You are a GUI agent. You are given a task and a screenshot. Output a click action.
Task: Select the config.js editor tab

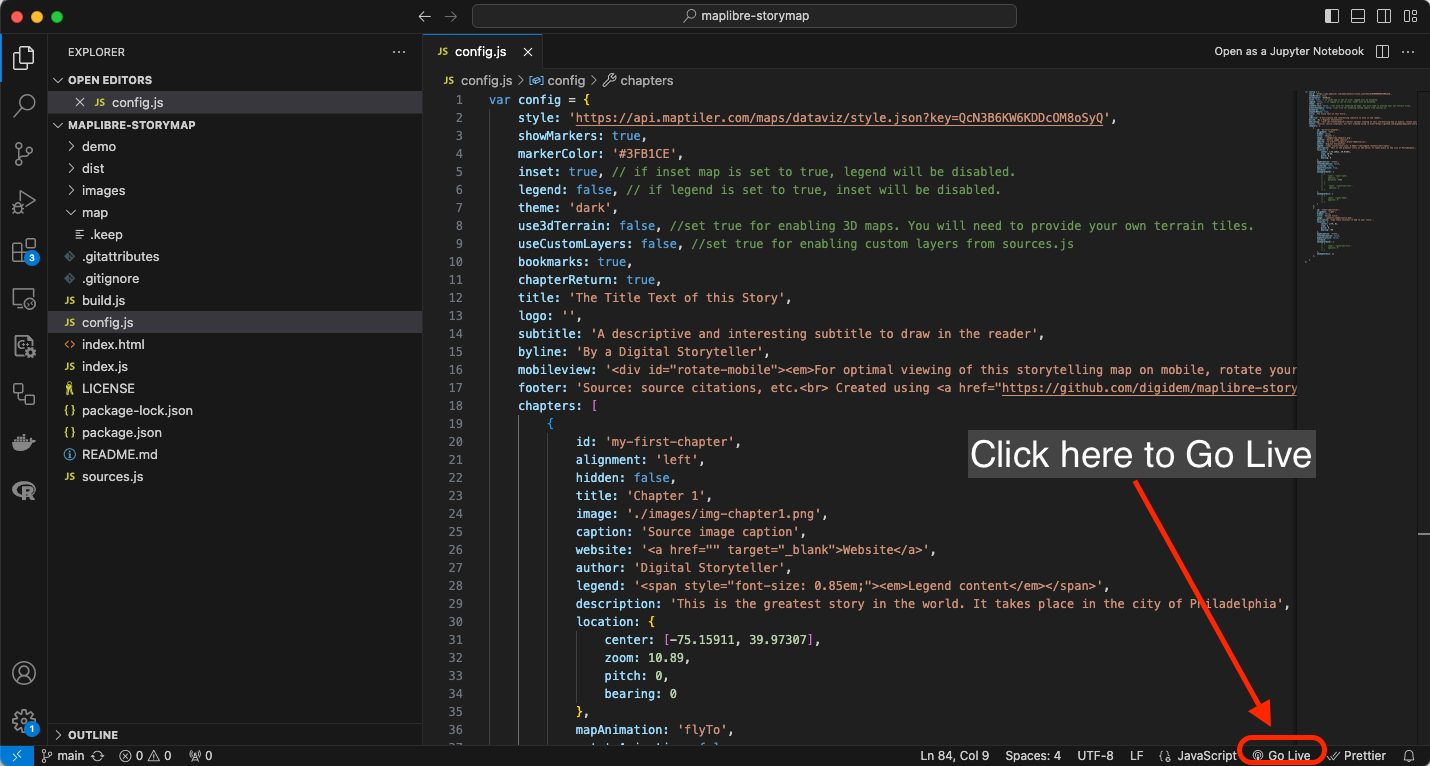coord(480,52)
